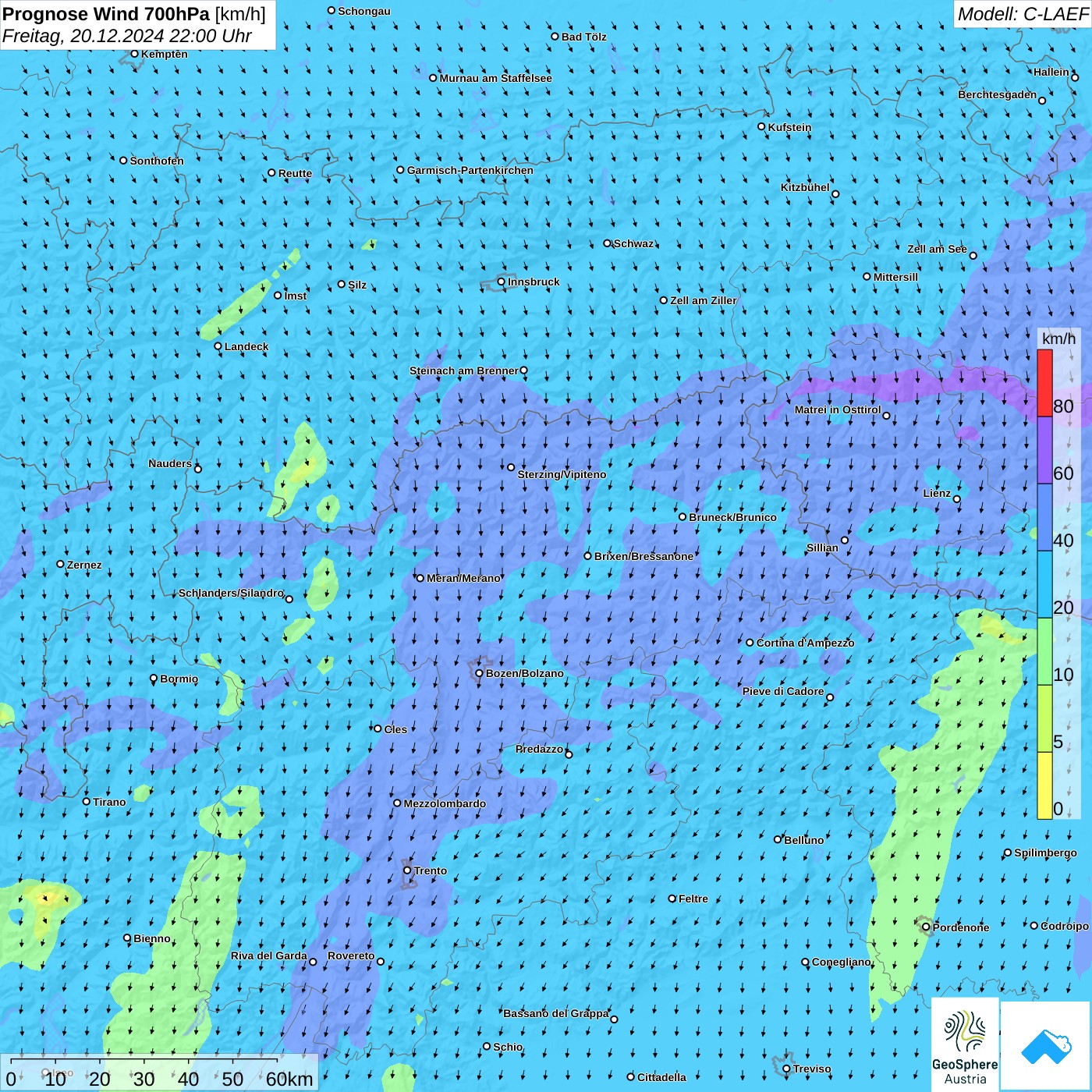Select the Bruneck/Brunico label
This screenshot has width=1092, height=1092.
click(x=732, y=517)
